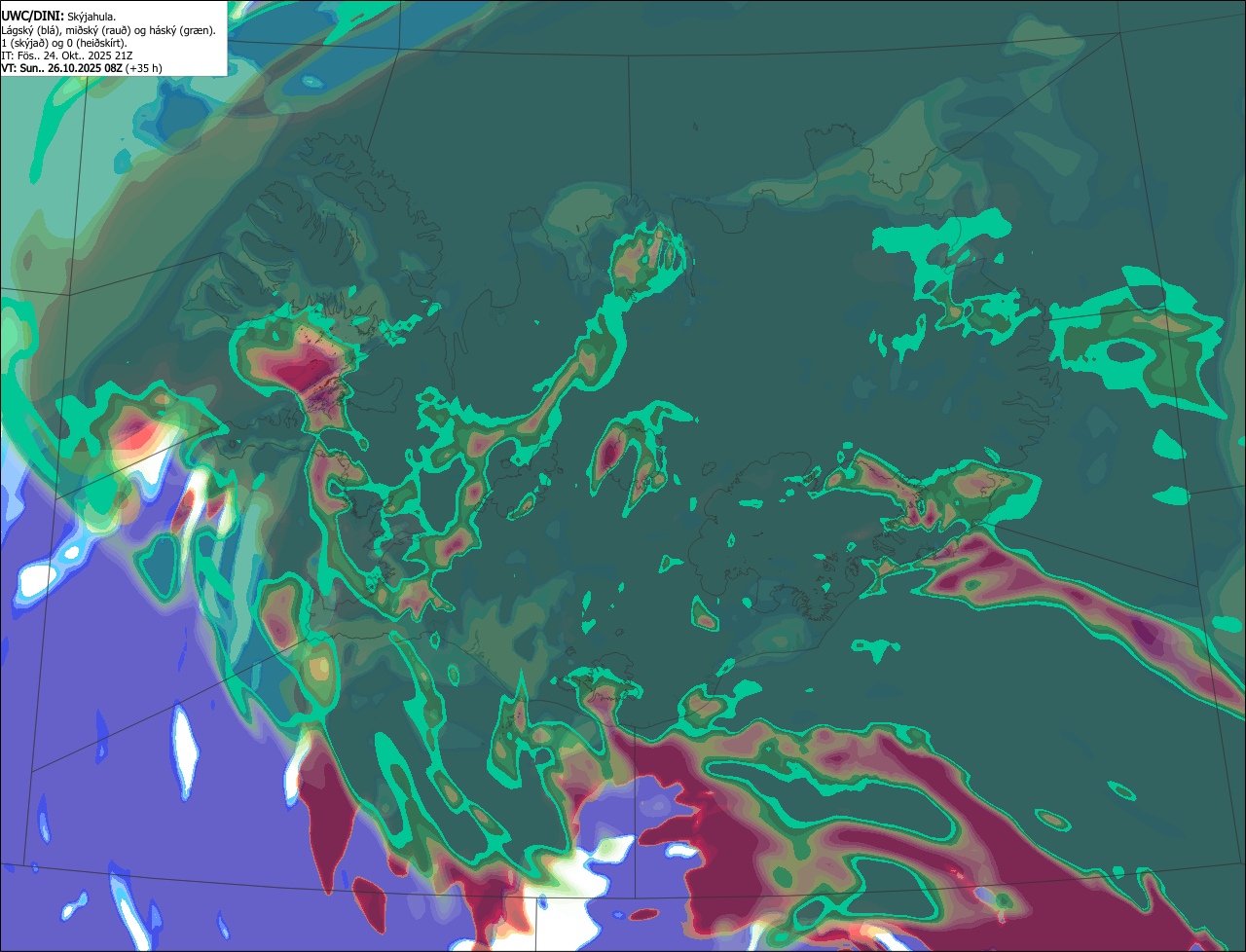Click the "VT: Sun.. 26.10.2025 08Z" valid time line
This screenshot has height=952, width=1246.
click(x=82, y=68)
